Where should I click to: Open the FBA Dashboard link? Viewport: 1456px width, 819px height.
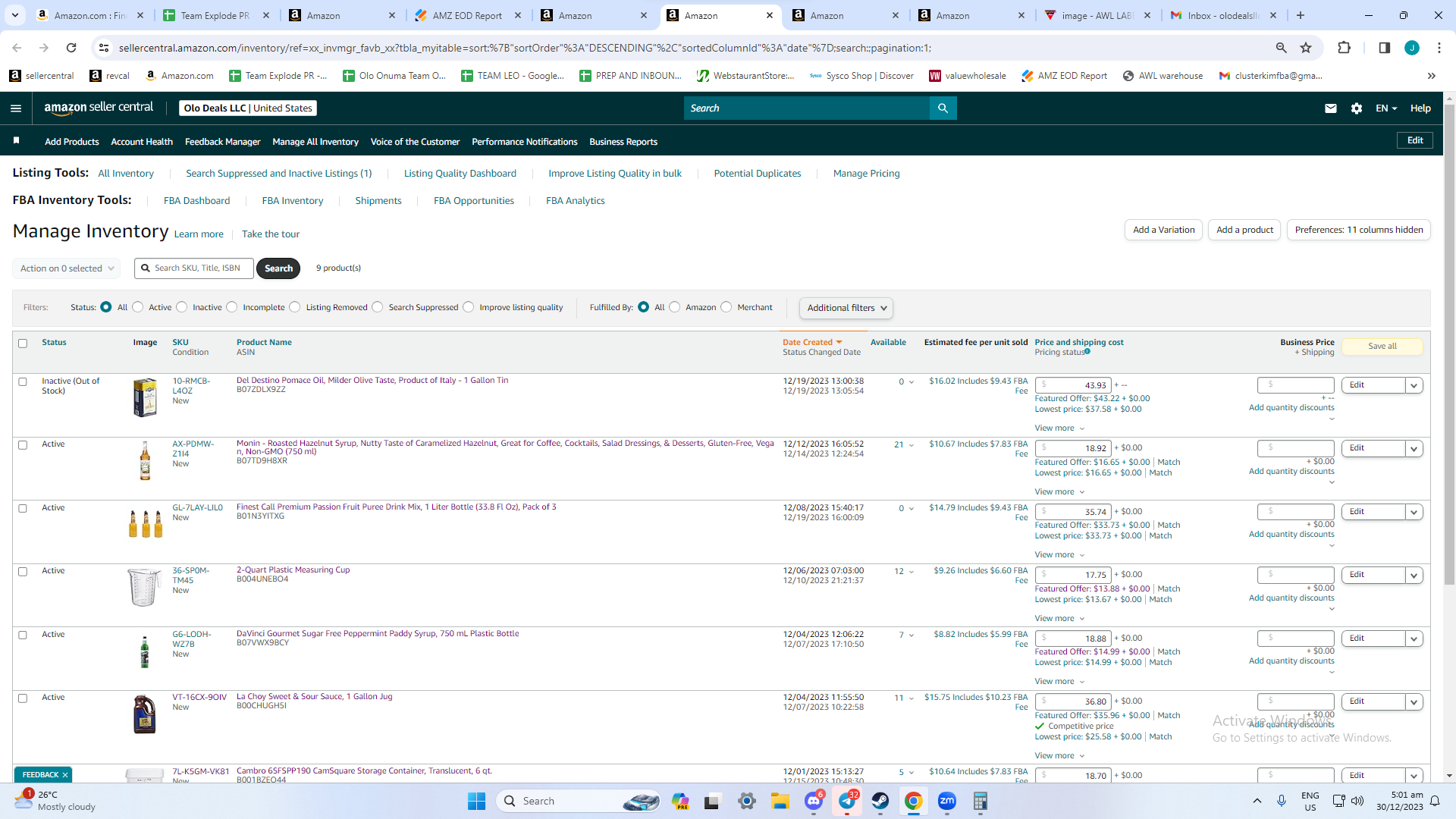coord(196,201)
